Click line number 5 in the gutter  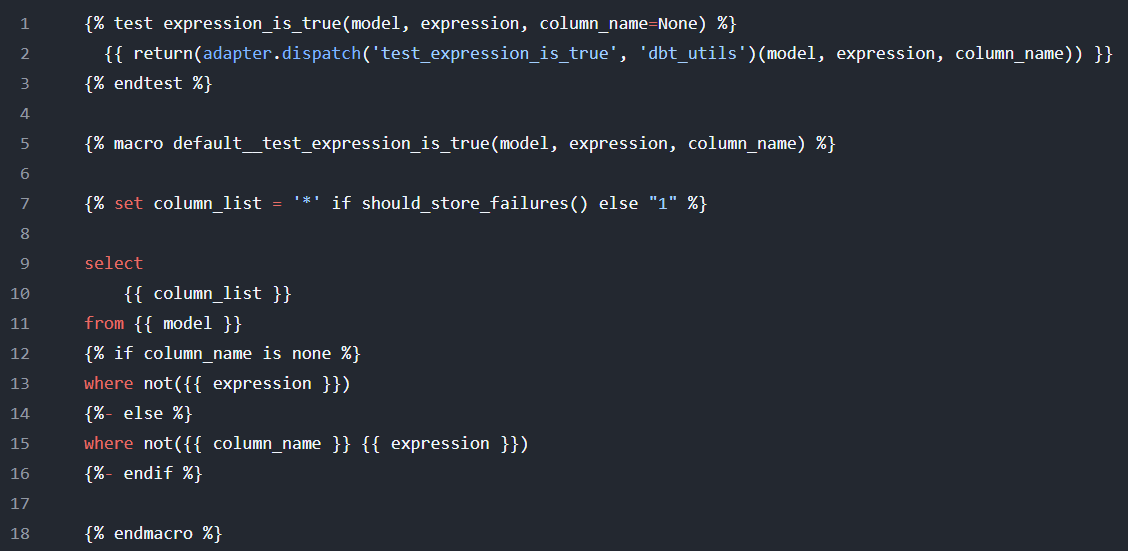pos(24,143)
